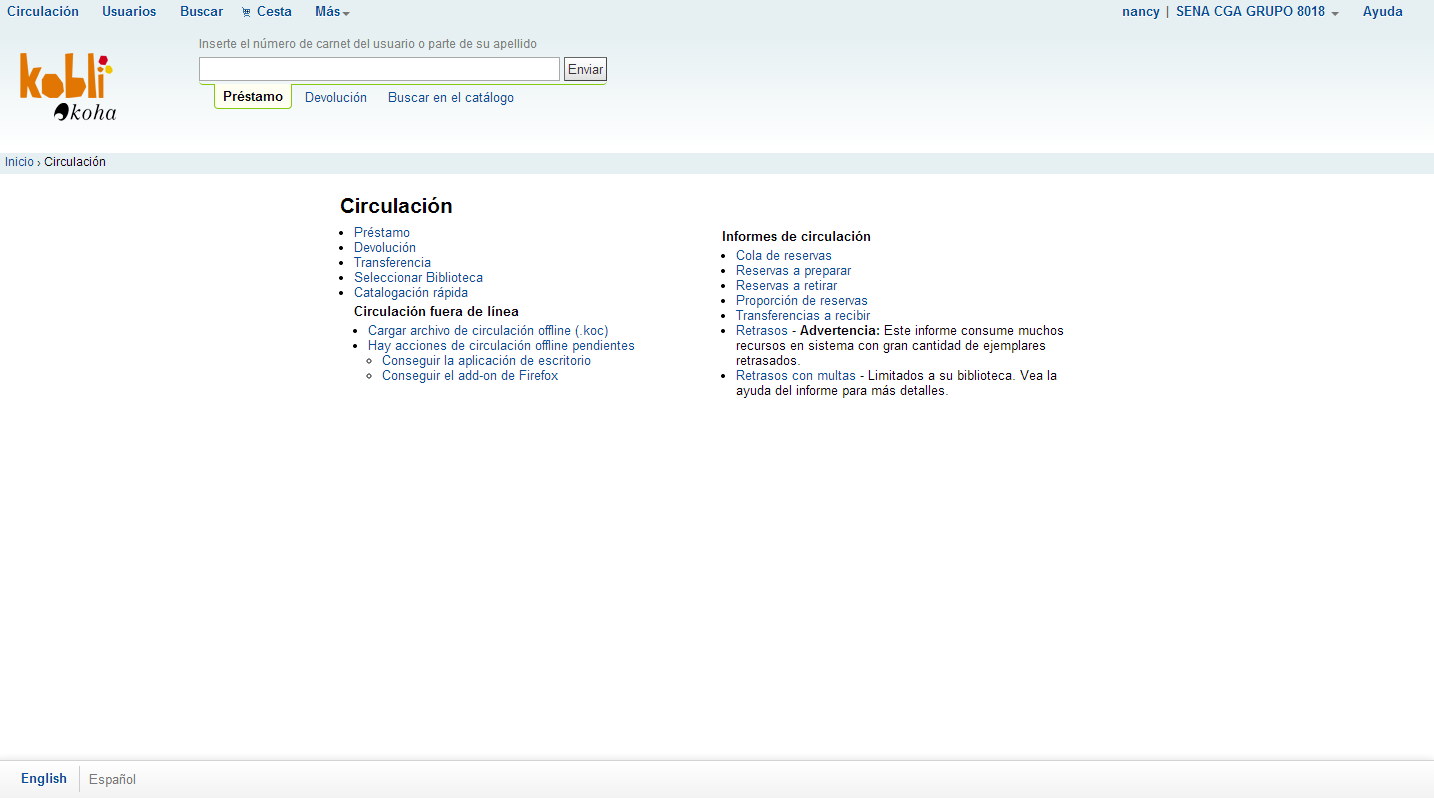Open the Cola de reservas report

point(783,256)
